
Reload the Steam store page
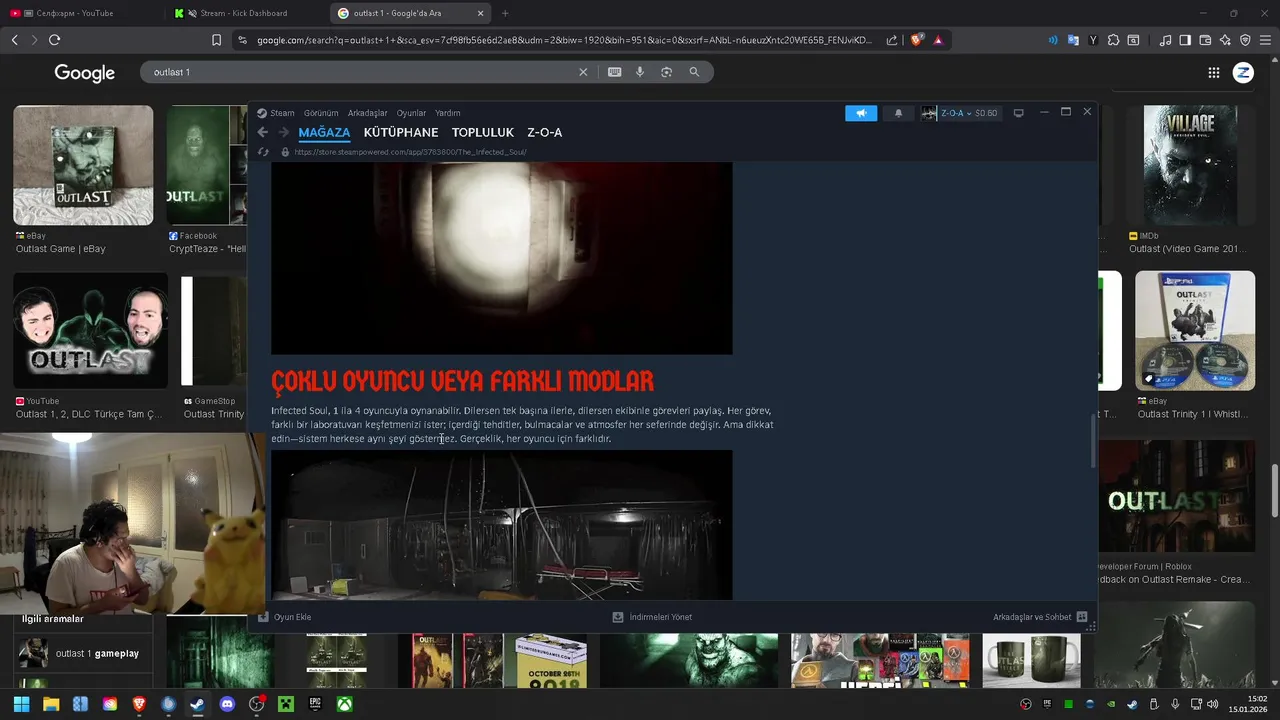pyautogui.click(x=263, y=152)
